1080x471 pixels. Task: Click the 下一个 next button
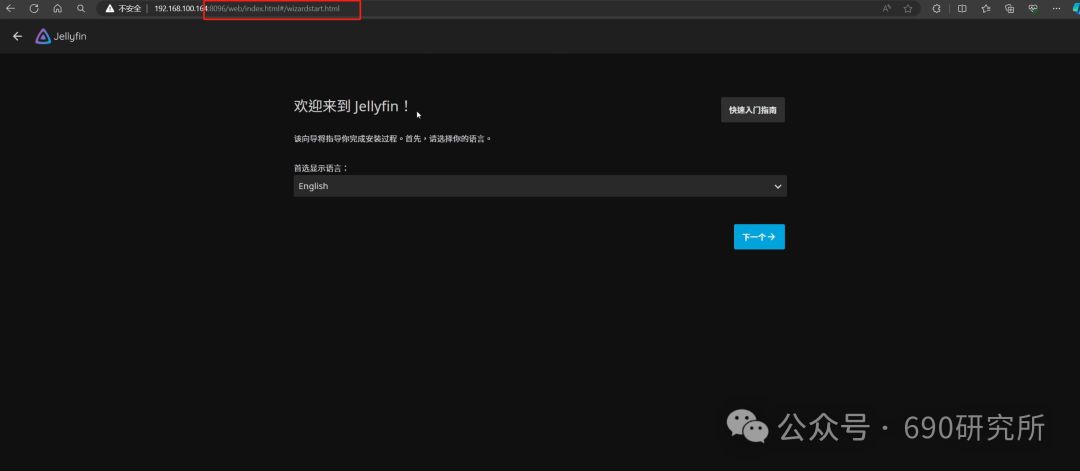point(759,237)
